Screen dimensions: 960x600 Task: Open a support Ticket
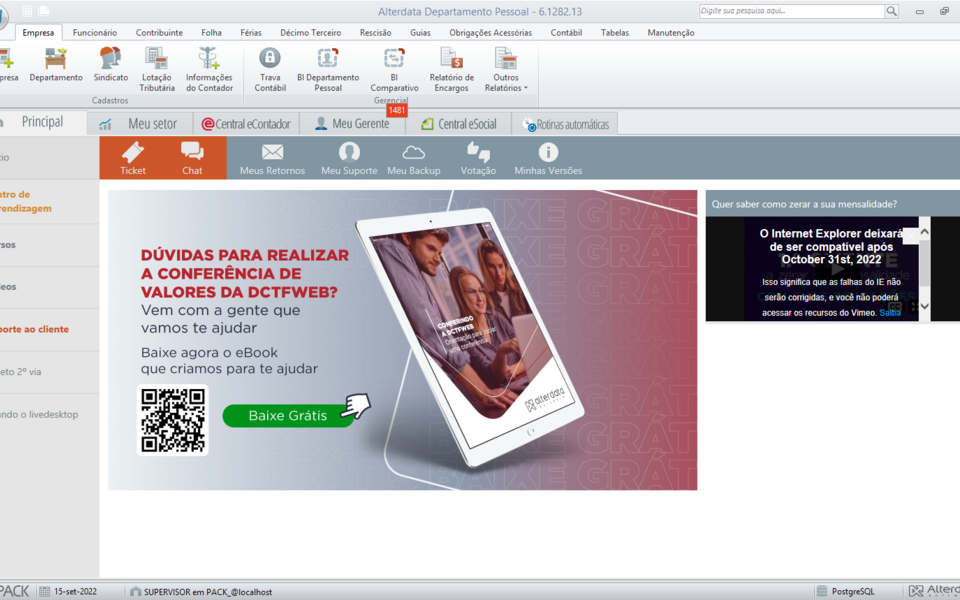[x=133, y=158]
